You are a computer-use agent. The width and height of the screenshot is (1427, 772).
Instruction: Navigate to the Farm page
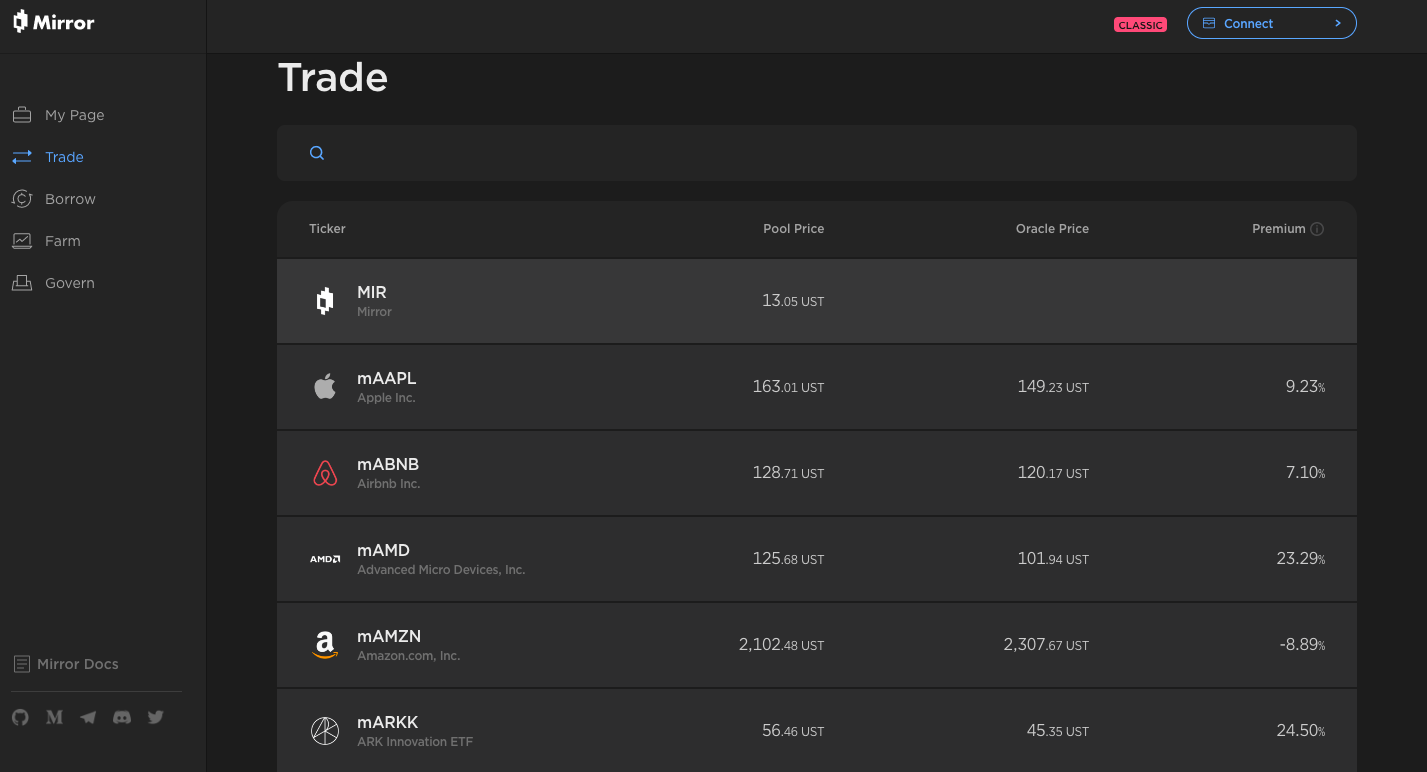[x=62, y=241]
